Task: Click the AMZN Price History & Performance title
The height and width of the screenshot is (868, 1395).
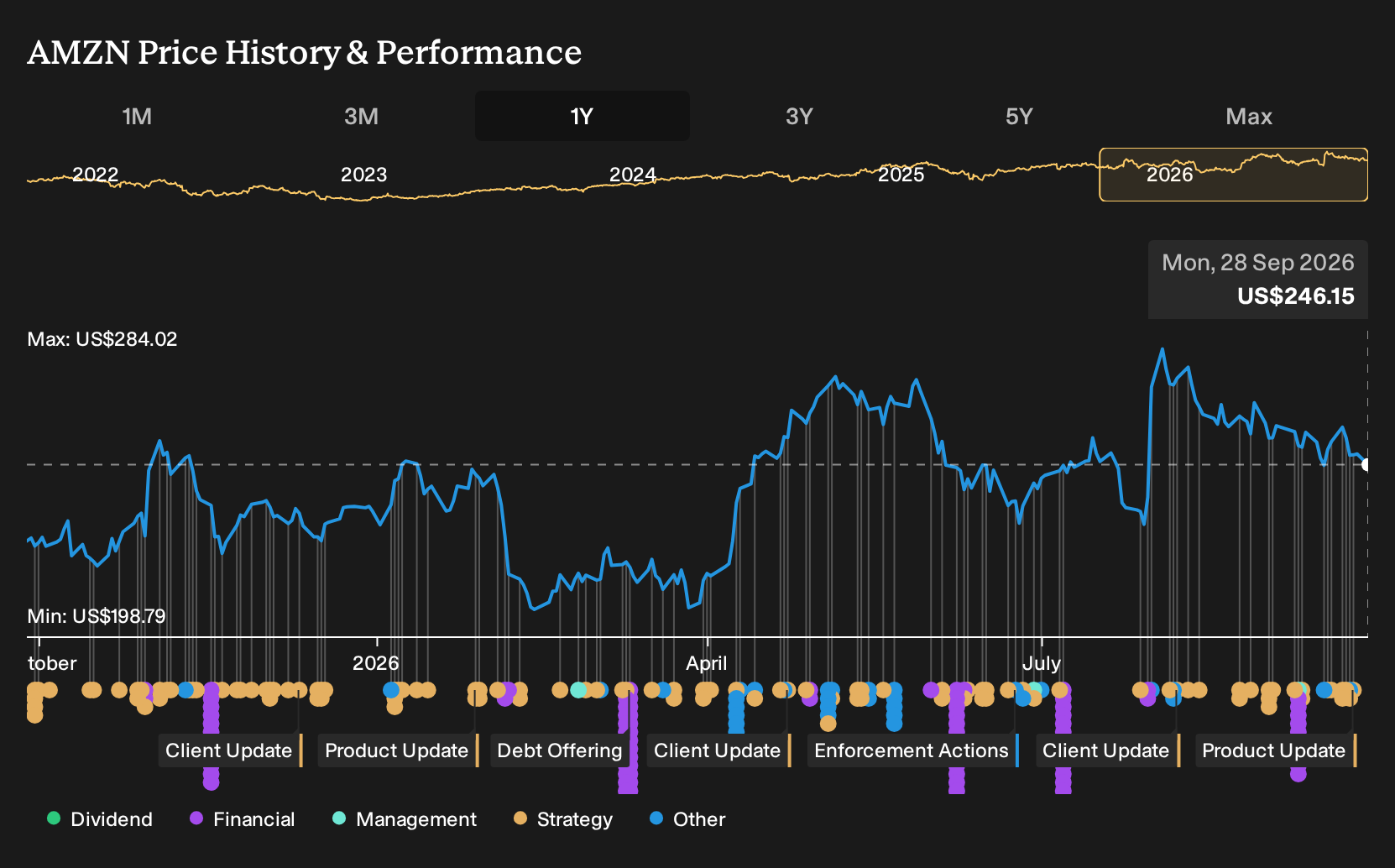Action: tap(305, 52)
